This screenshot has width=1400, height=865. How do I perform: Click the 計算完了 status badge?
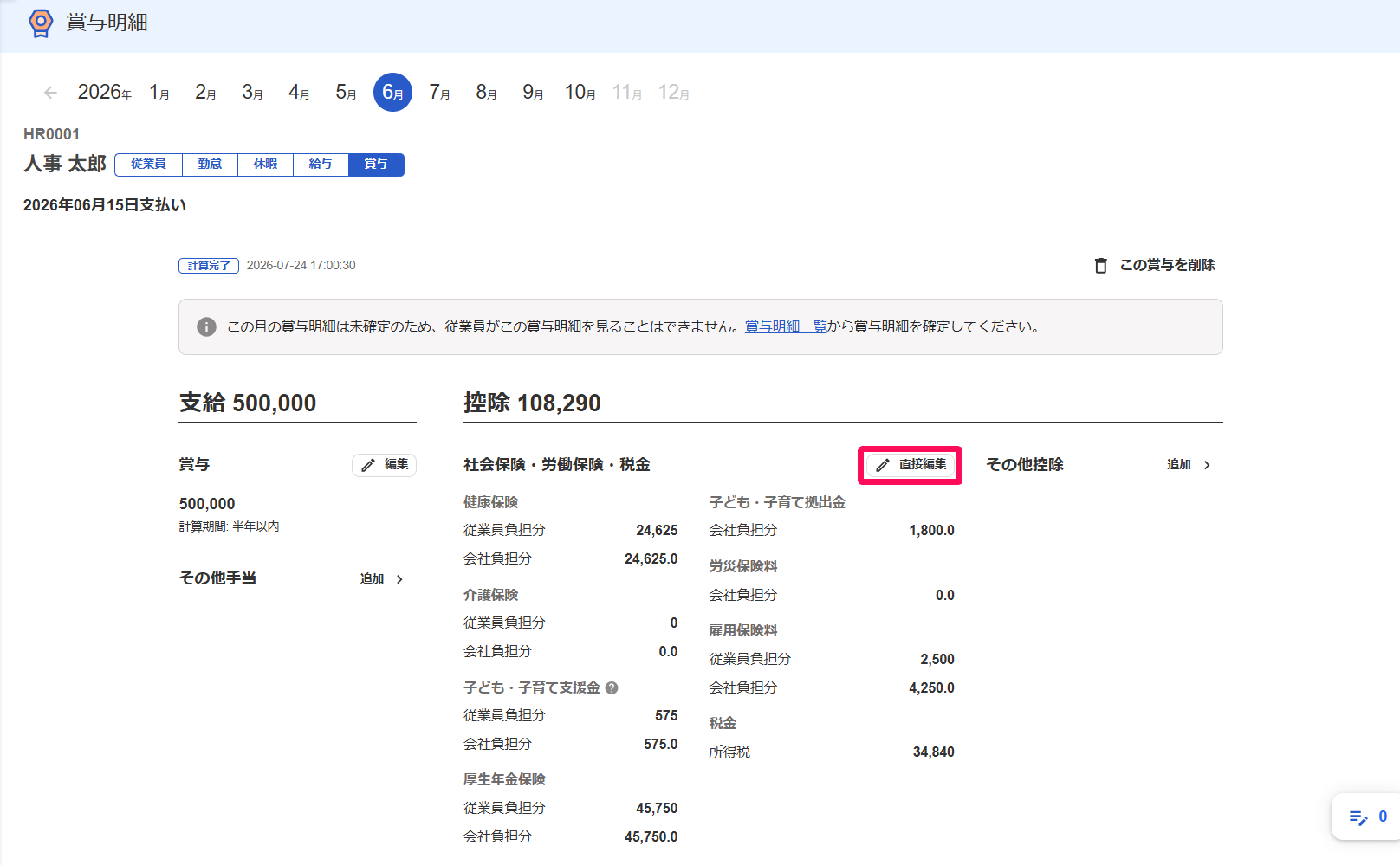(x=209, y=266)
